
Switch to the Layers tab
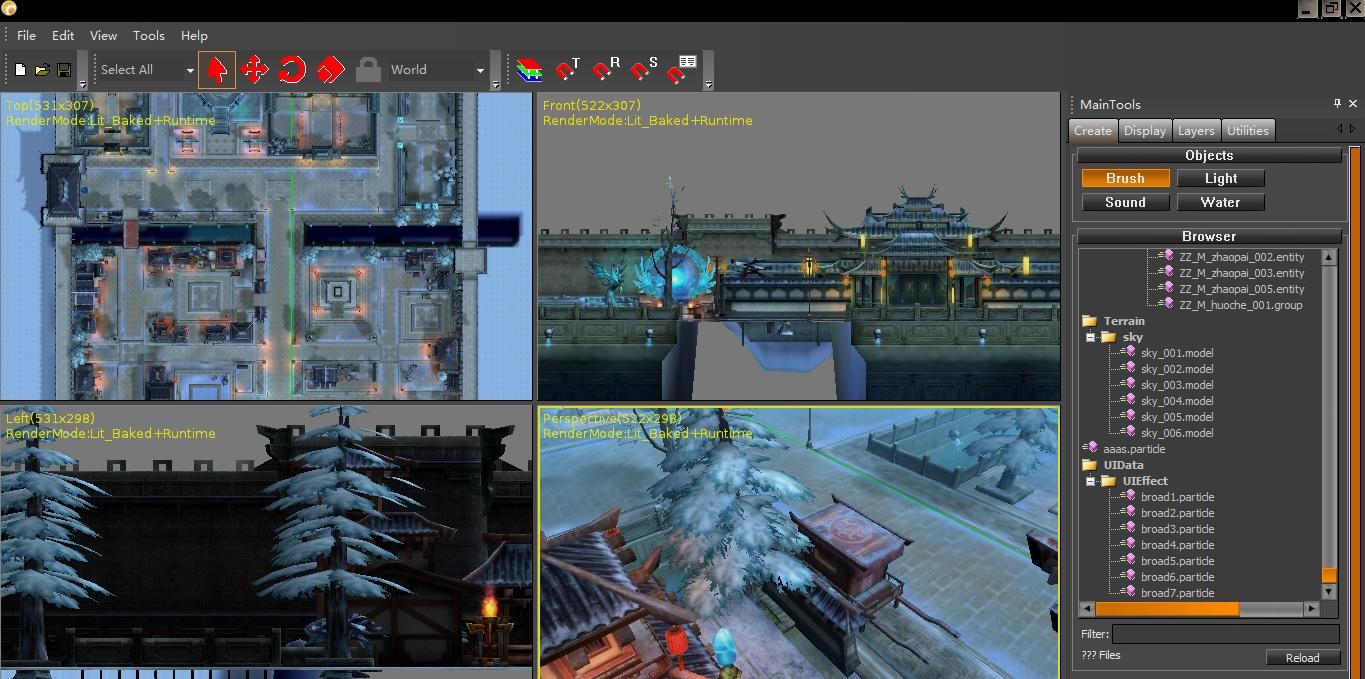pyautogui.click(x=1196, y=131)
